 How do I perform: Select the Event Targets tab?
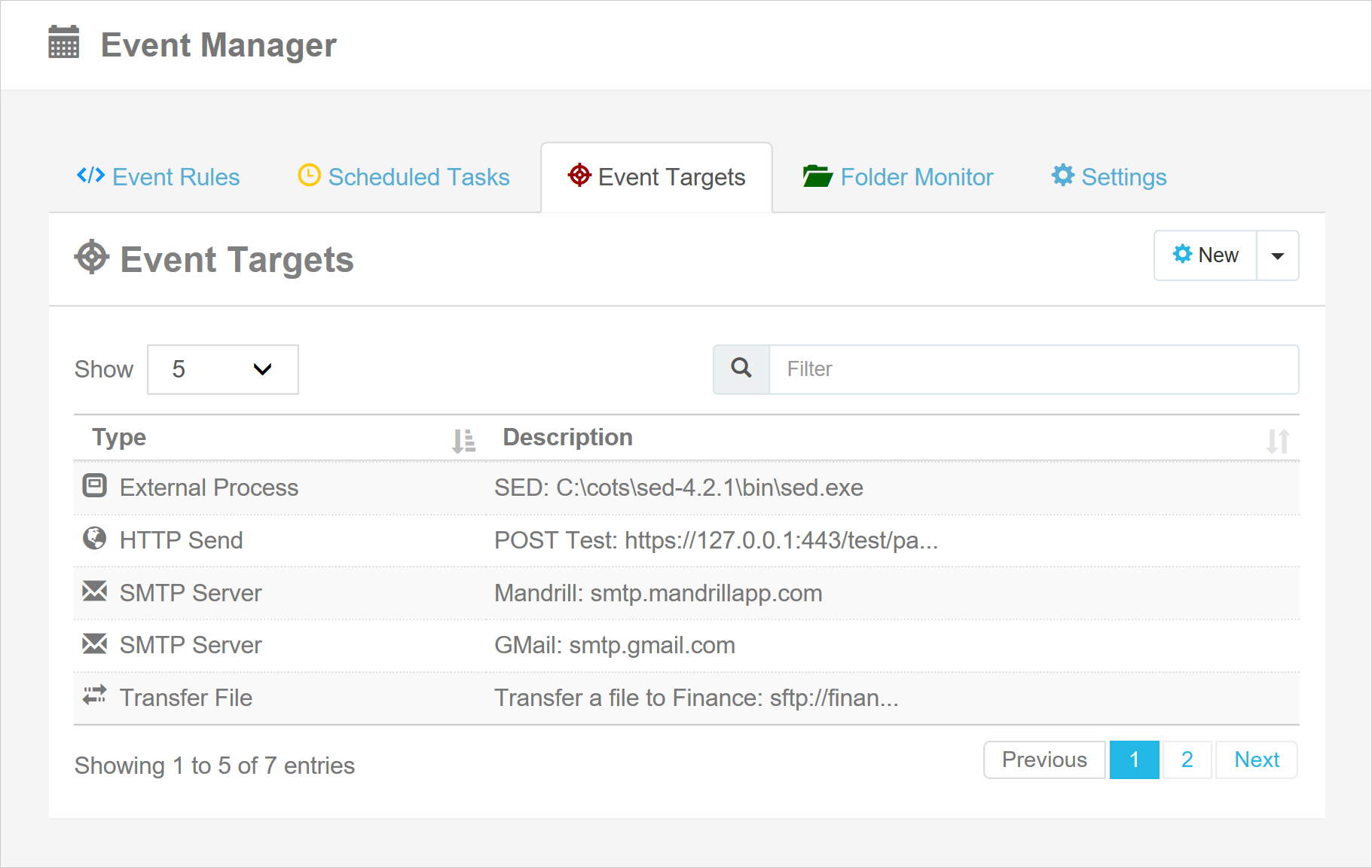[656, 177]
